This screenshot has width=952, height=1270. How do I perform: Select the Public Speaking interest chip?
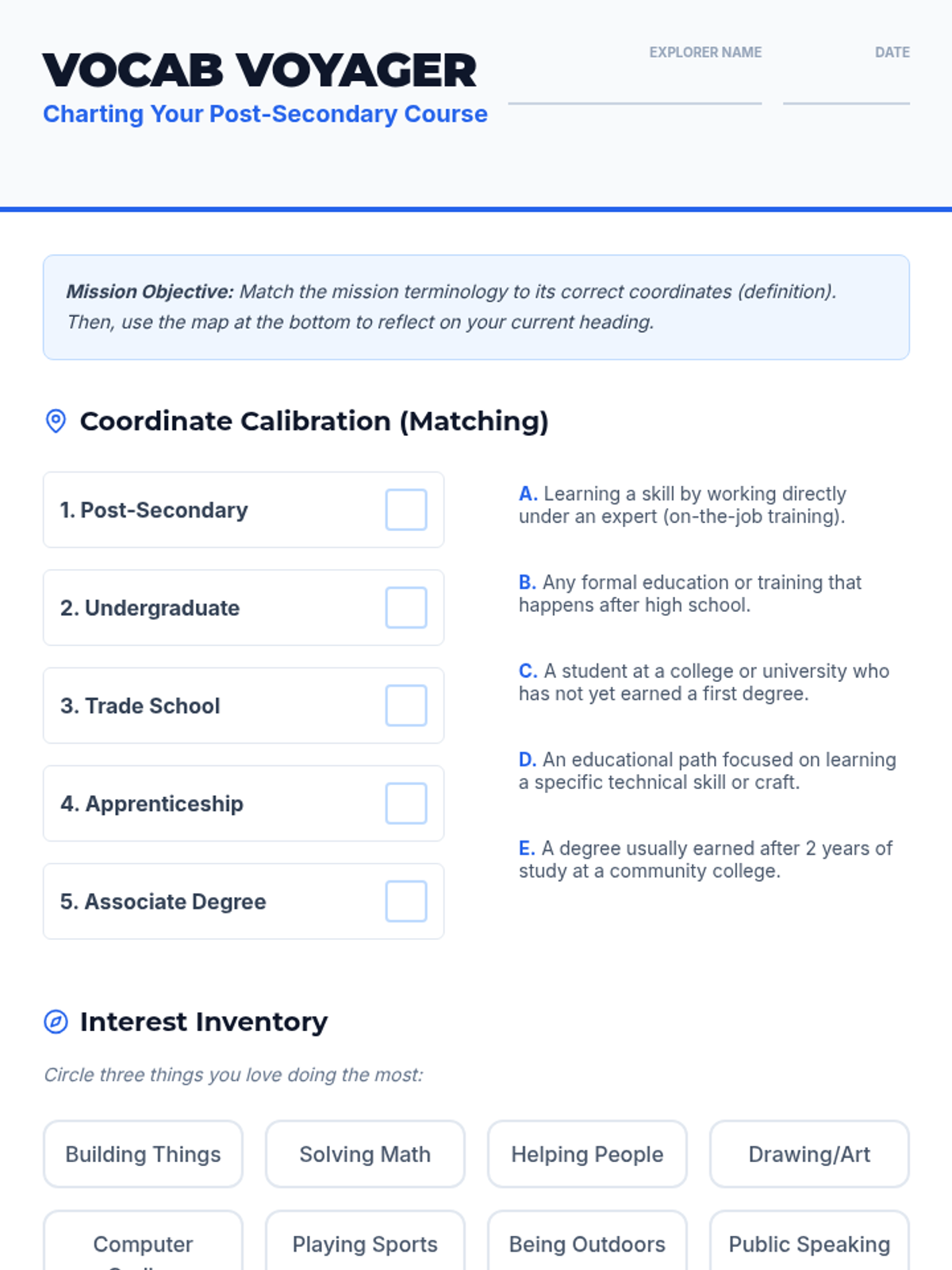click(x=809, y=1242)
